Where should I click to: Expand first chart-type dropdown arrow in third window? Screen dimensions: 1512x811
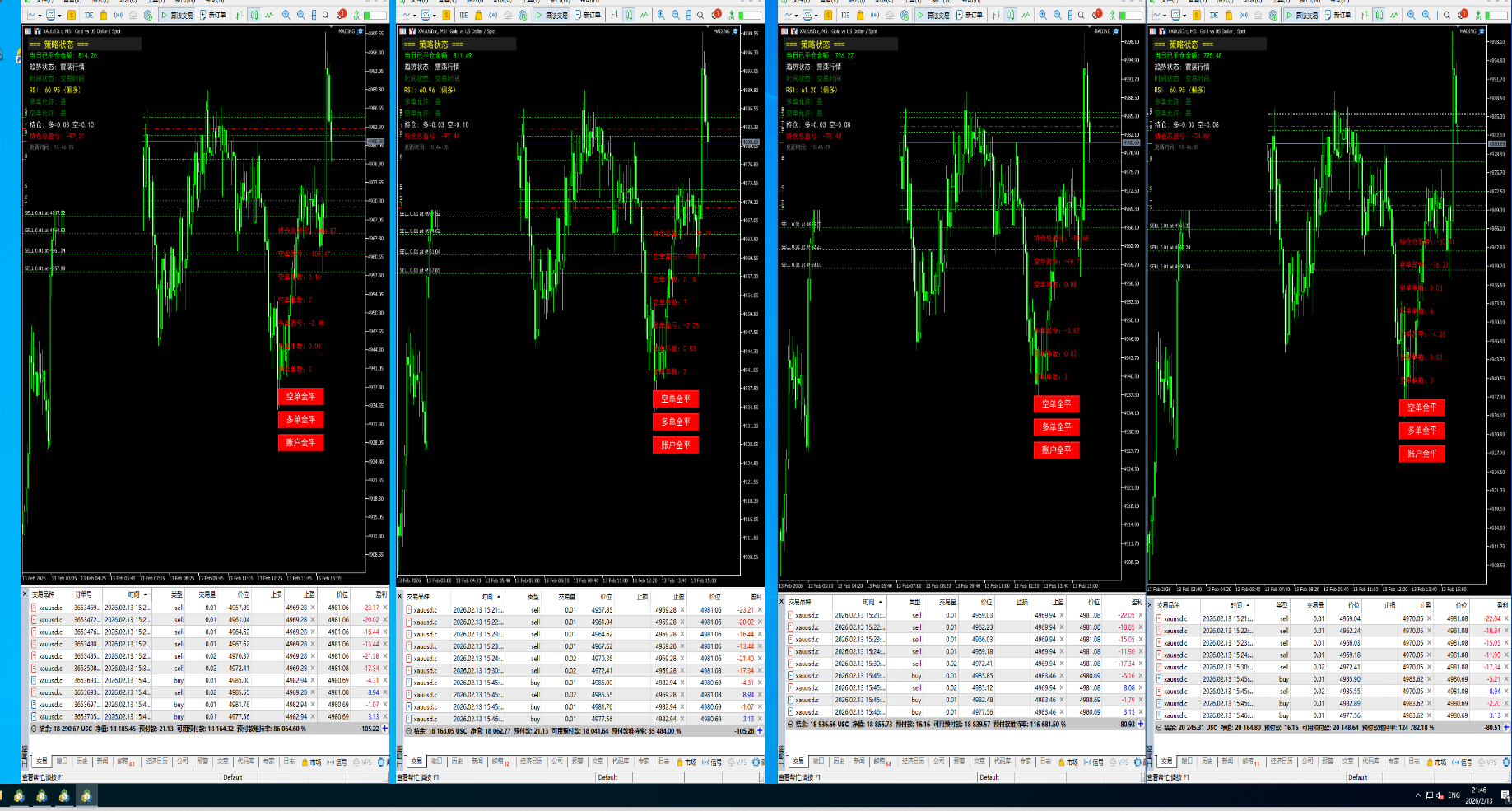tap(797, 16)
